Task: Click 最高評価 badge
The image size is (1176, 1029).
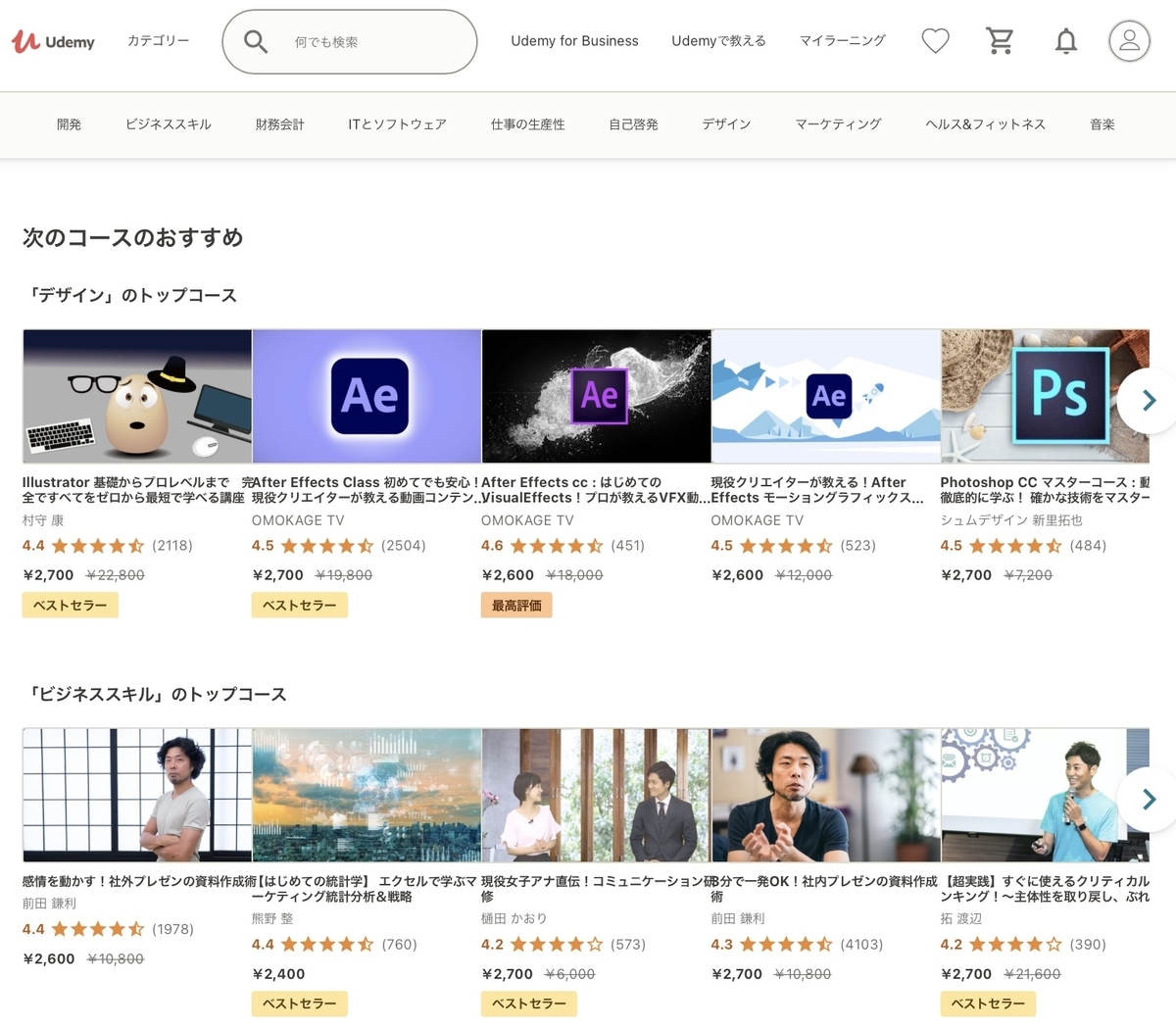Action: 516,606
